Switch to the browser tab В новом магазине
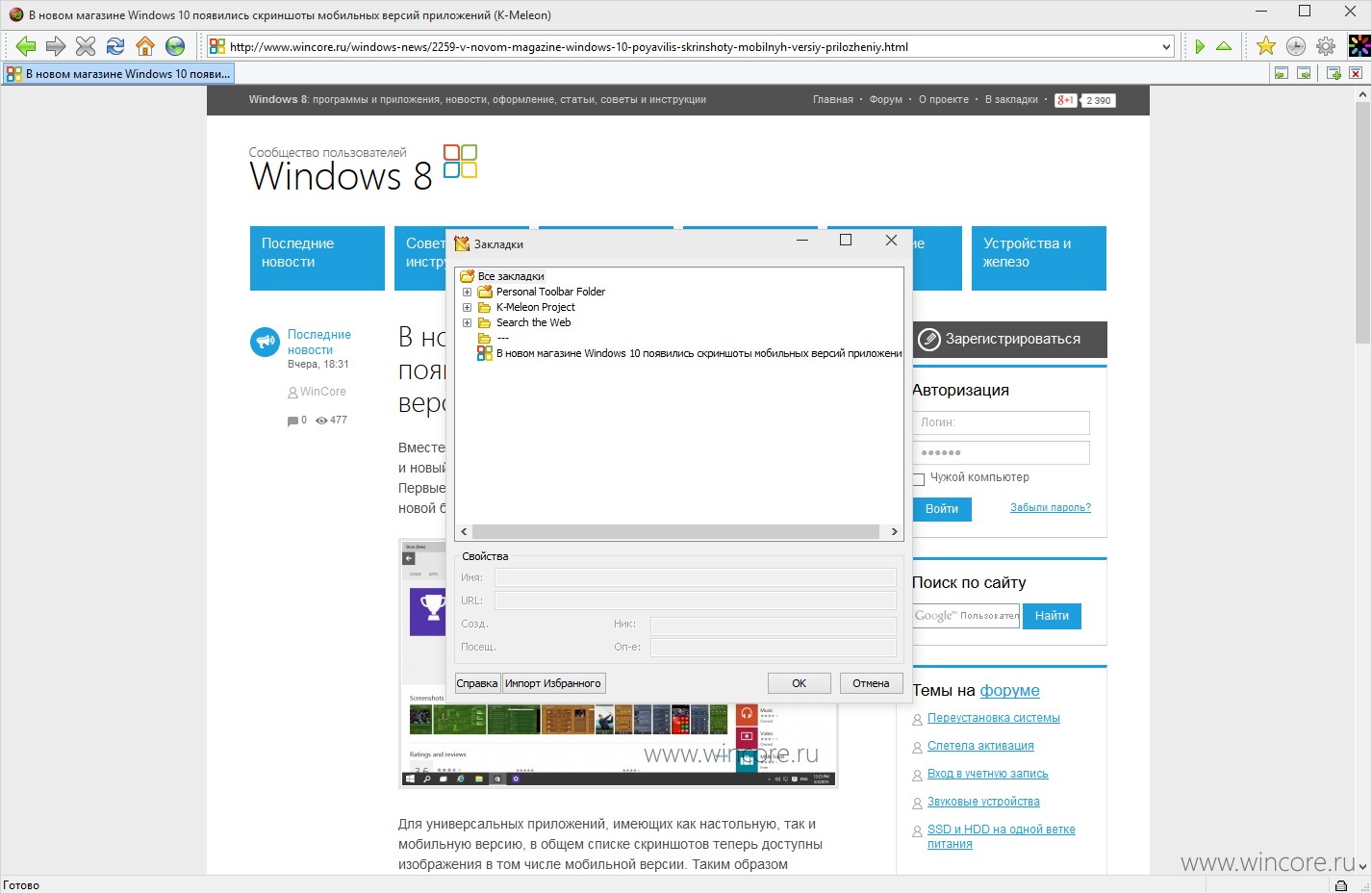 (118, 73)
